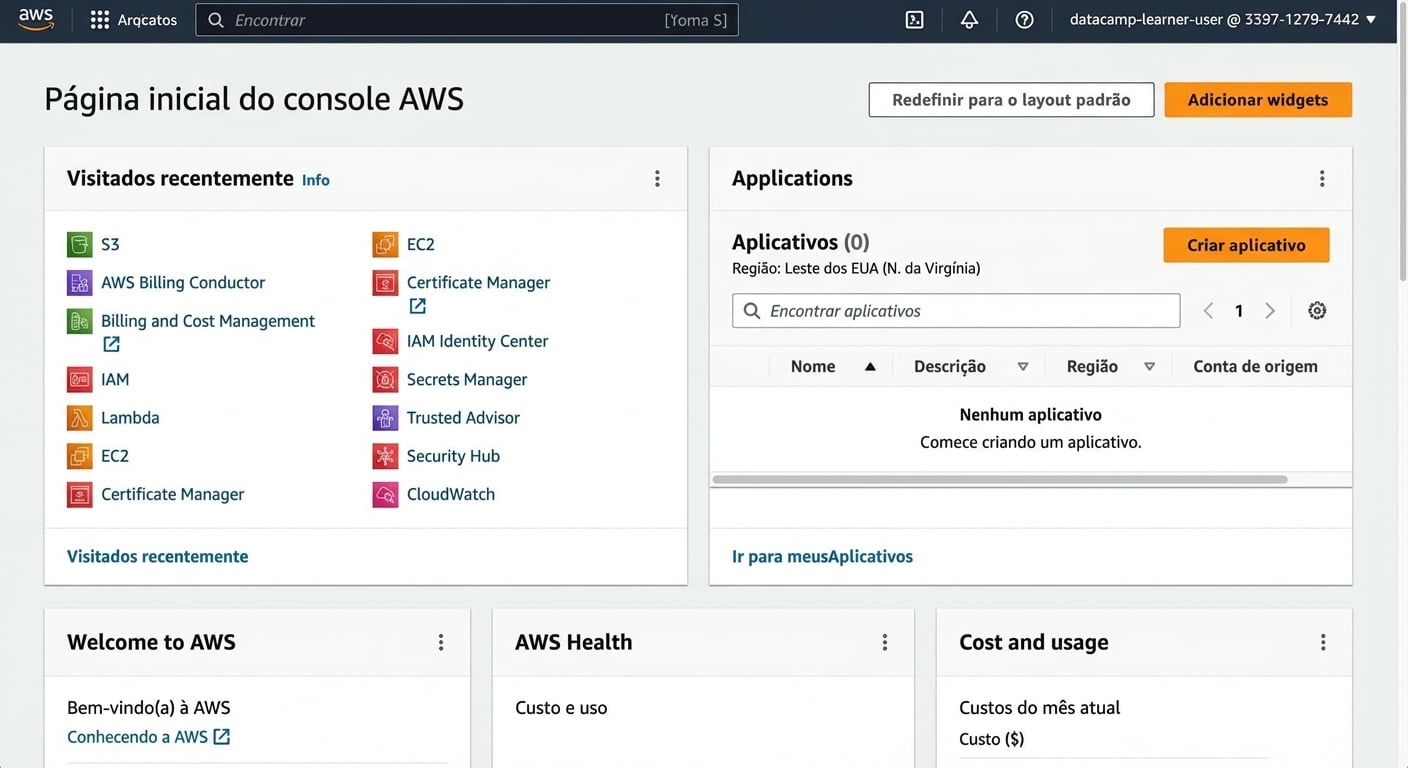Viewport: 1408px width, 768px height.
Task: Open AWS Billing Conductor text link
Action: tap(183, 283)
